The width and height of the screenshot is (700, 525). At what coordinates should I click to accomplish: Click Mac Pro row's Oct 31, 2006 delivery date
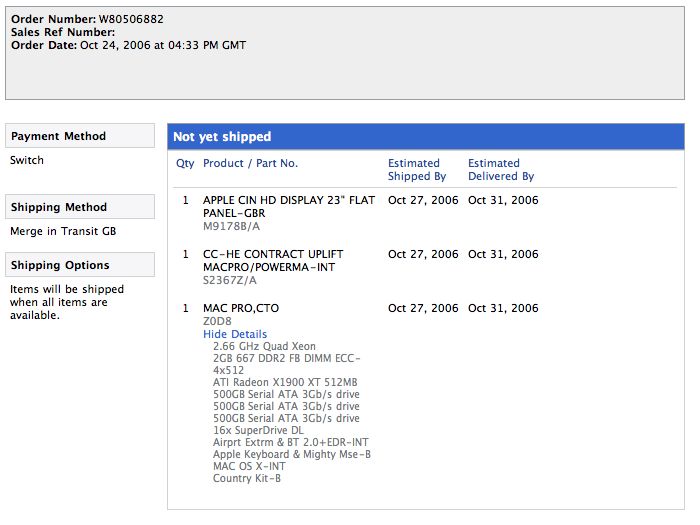click(x=503, y=308)
